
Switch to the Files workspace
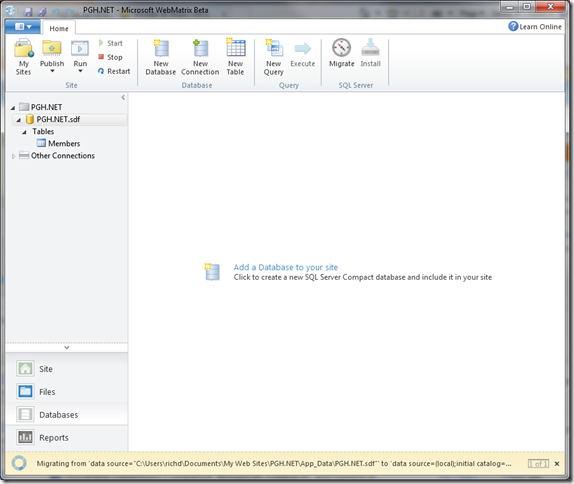[67, 392]
